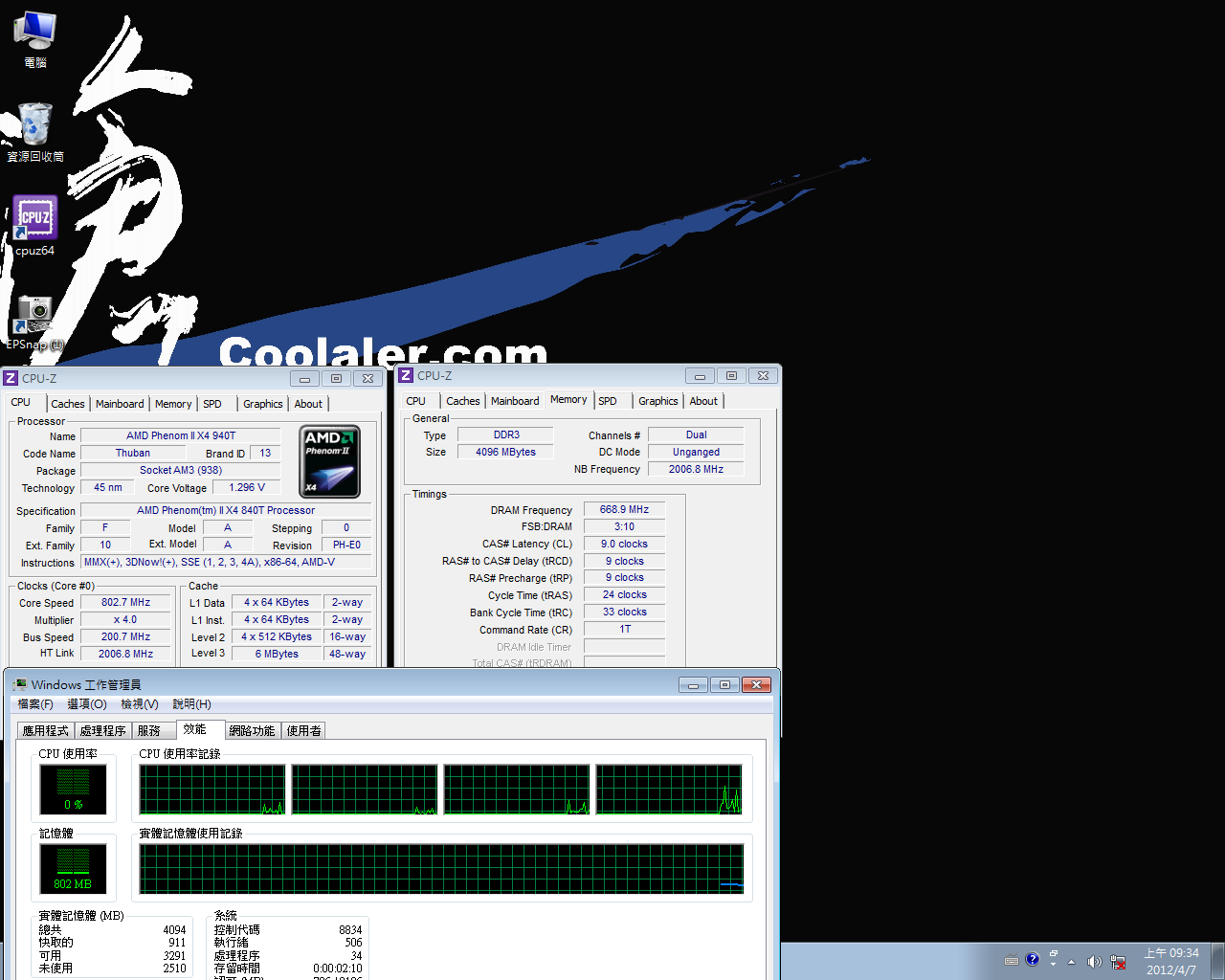Image resolution: width=1225 pixels, height=980 pixels.
Task: Click the FSB:DRAM ratio value 3:10
Action: (x=624, y=526)
